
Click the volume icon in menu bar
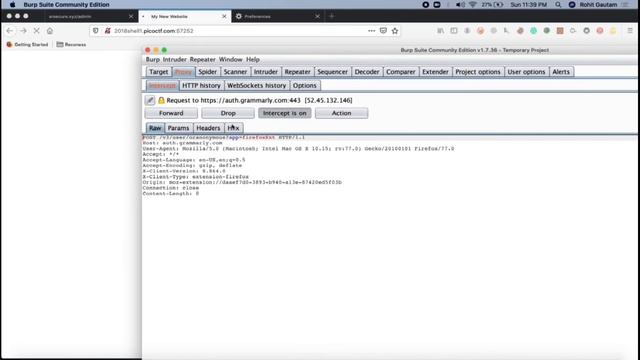tap(460, 4)
